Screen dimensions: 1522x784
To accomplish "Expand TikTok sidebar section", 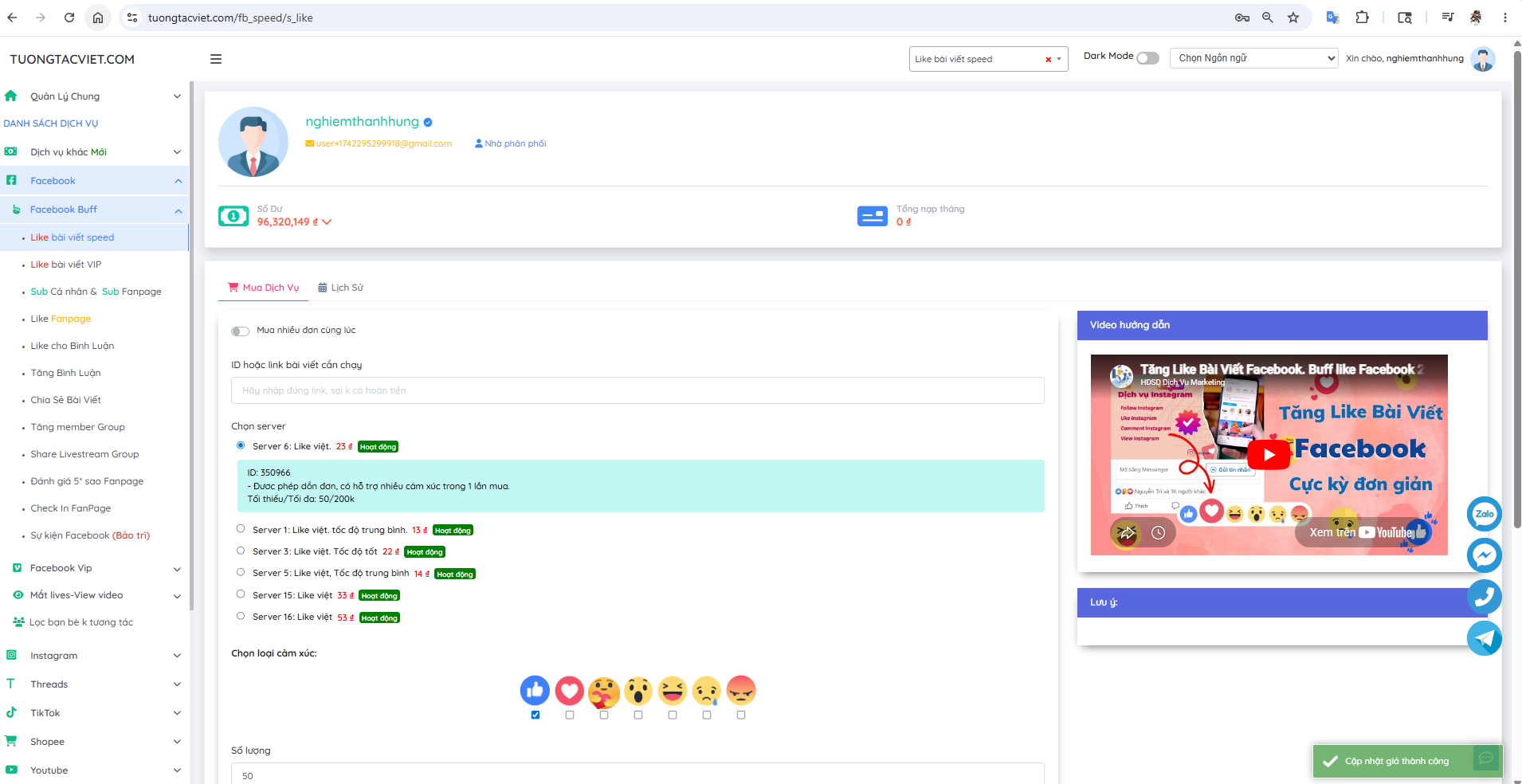I will click(x=94, y=713).
